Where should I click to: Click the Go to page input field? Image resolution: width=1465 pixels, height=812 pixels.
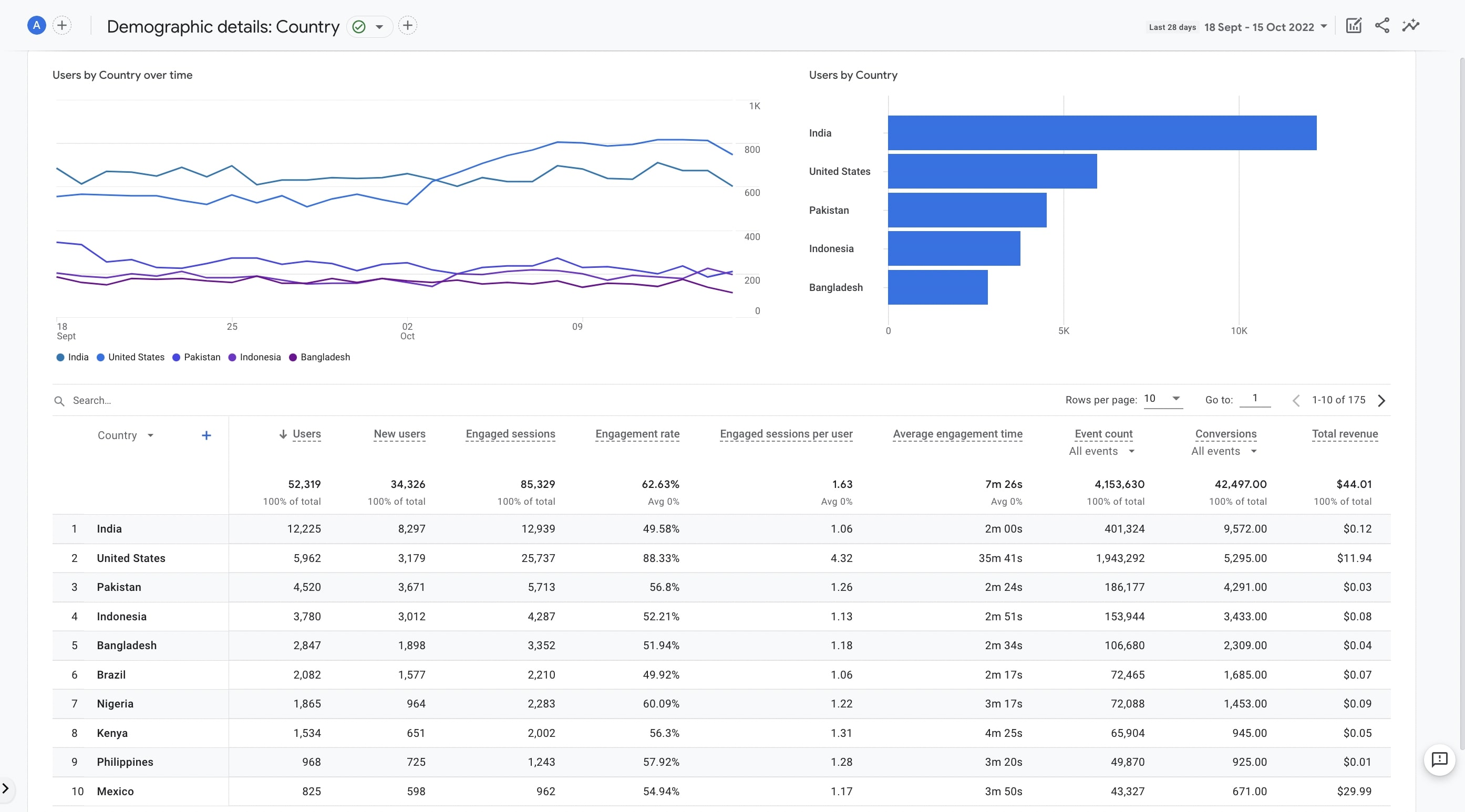(x=1254, y=400)
